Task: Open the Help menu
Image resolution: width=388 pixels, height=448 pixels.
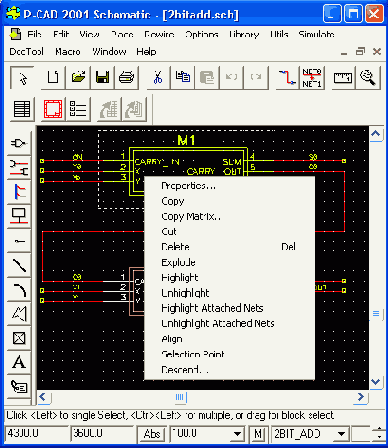Action: click(146, 52)
